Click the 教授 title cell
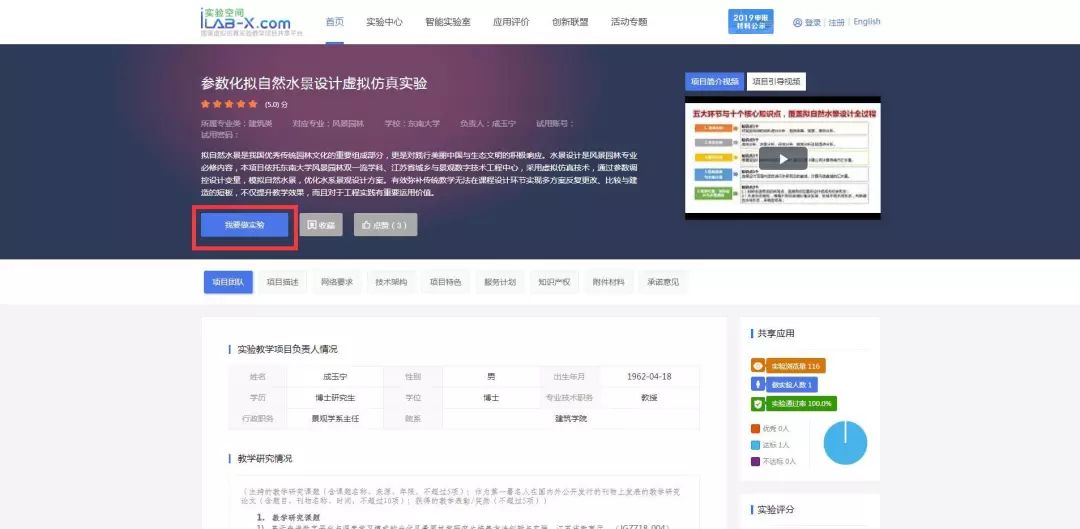Screen dimensions: 1080x529 (x=650, y=397)
